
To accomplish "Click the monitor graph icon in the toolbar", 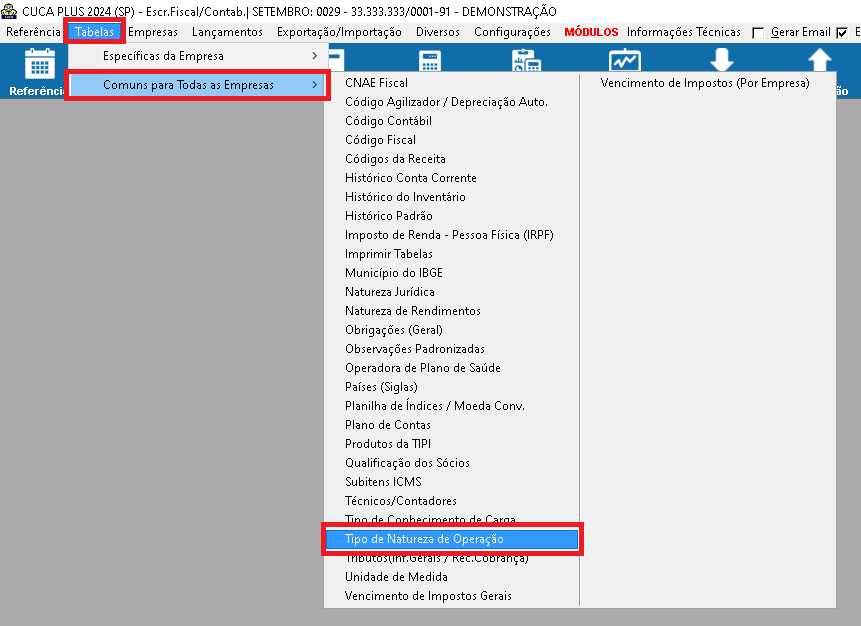I will [624, 60].
